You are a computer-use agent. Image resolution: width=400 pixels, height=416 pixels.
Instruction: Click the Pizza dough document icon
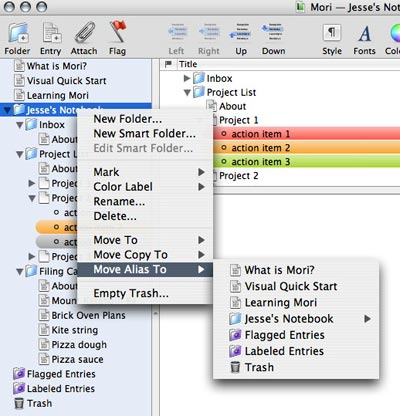[44, 344]
